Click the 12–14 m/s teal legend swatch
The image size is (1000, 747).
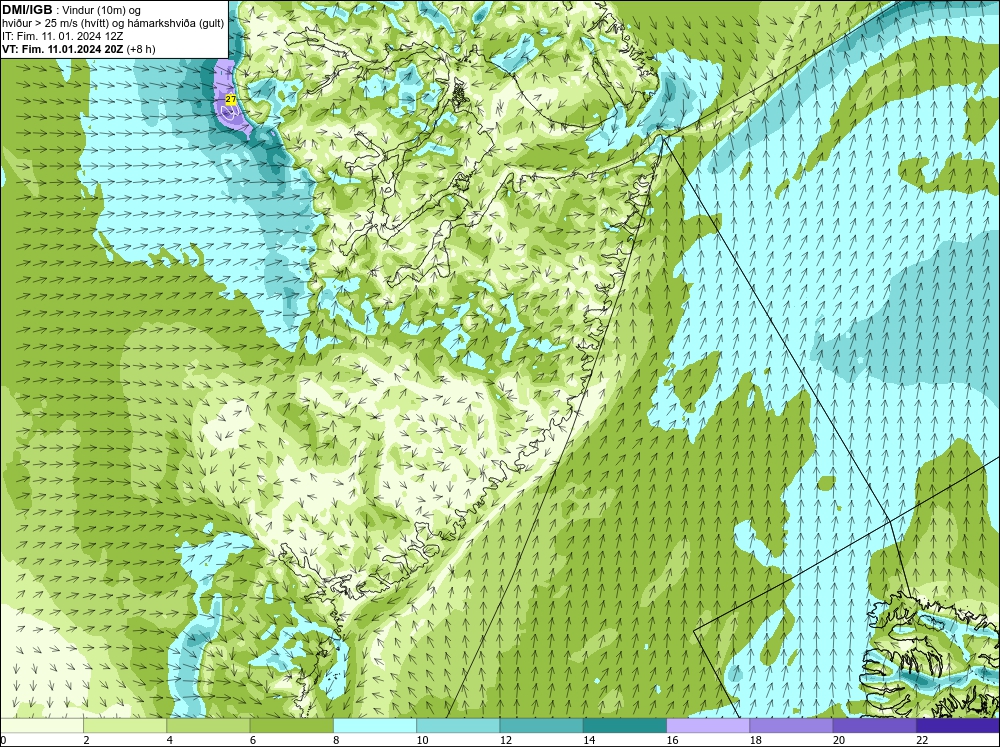click(x=541, y=725)
